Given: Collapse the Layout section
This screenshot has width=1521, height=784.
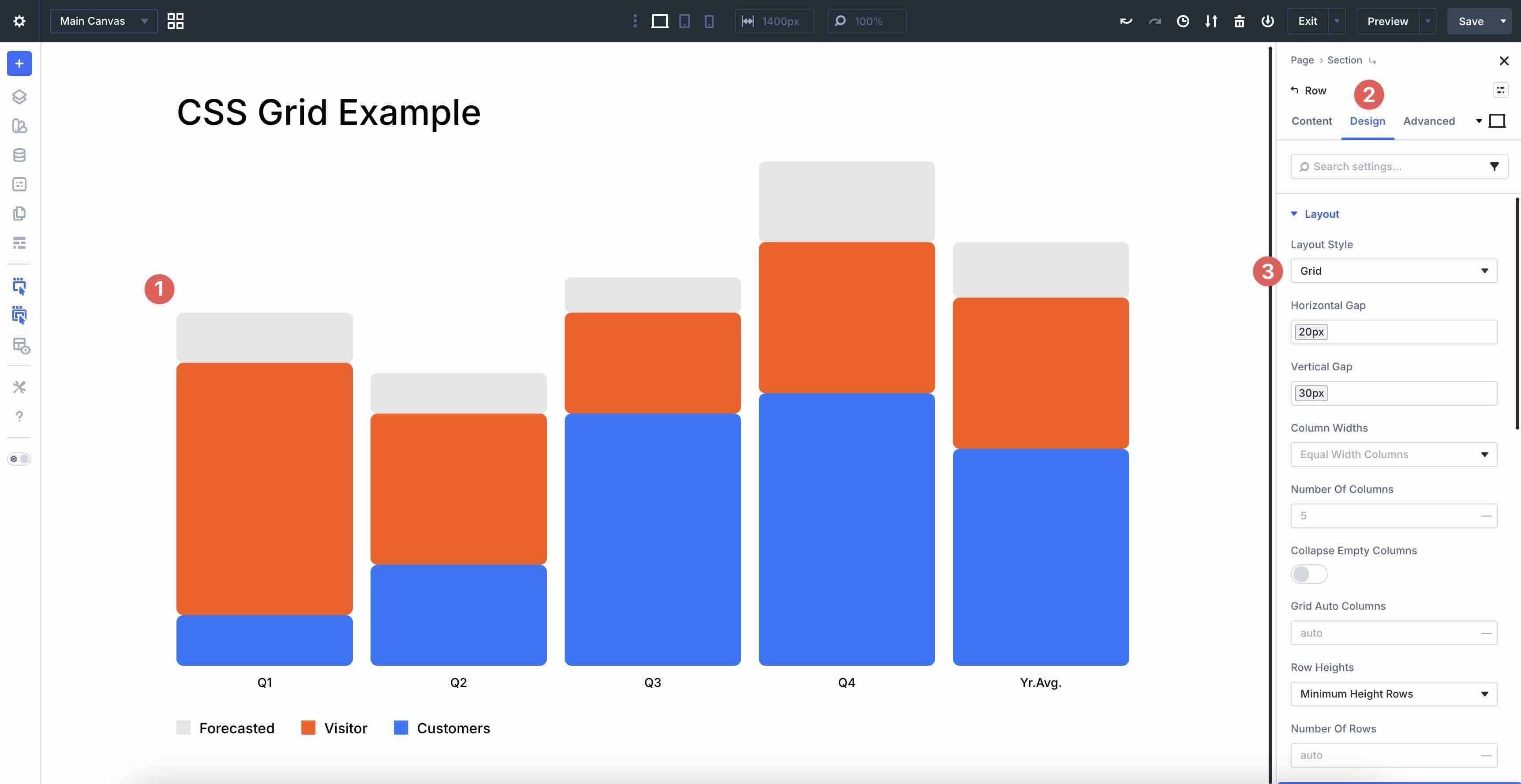Looking at the screenshot, I should click(x=1294, y=214).
